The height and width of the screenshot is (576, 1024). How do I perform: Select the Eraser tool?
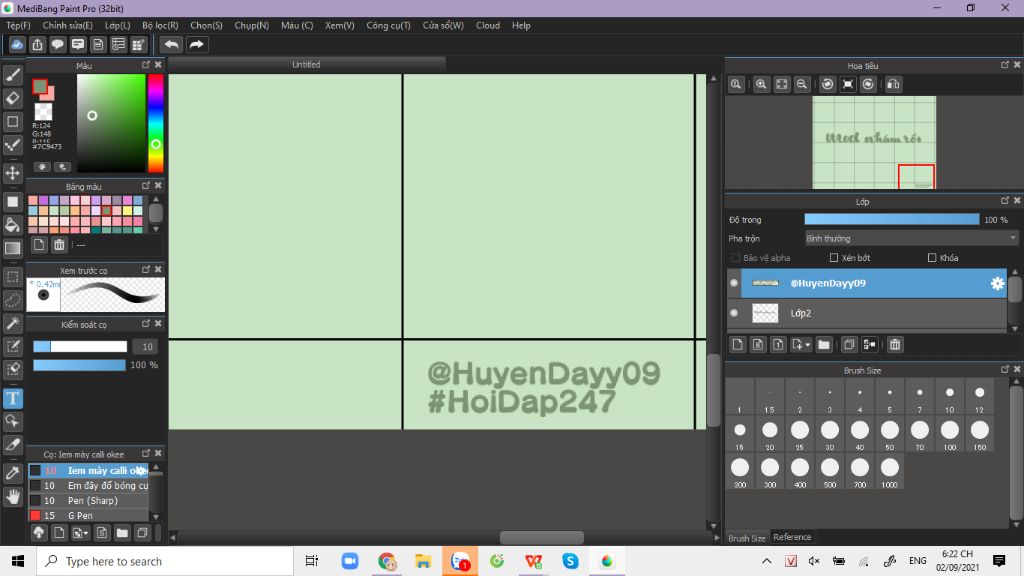click(12, 99)
